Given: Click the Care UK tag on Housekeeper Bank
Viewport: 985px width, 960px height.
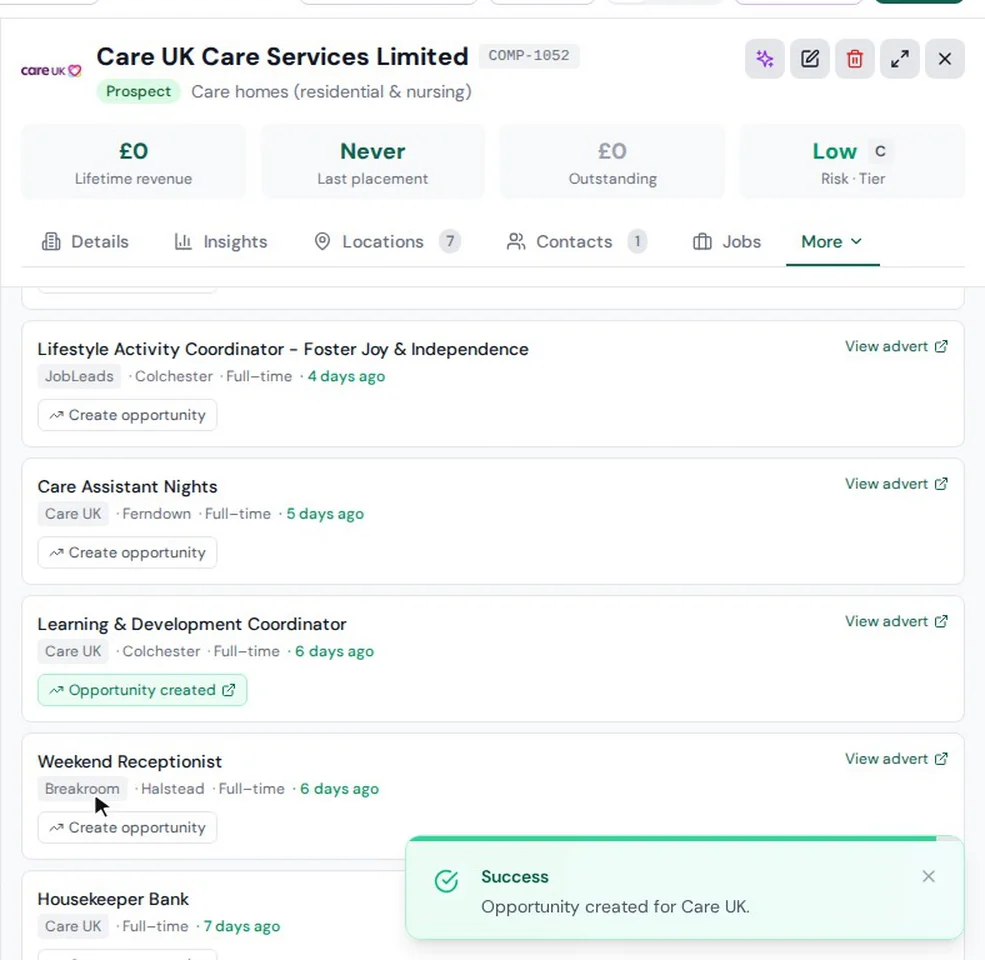Looking at the screenshot, I should (x=73, y=927).
